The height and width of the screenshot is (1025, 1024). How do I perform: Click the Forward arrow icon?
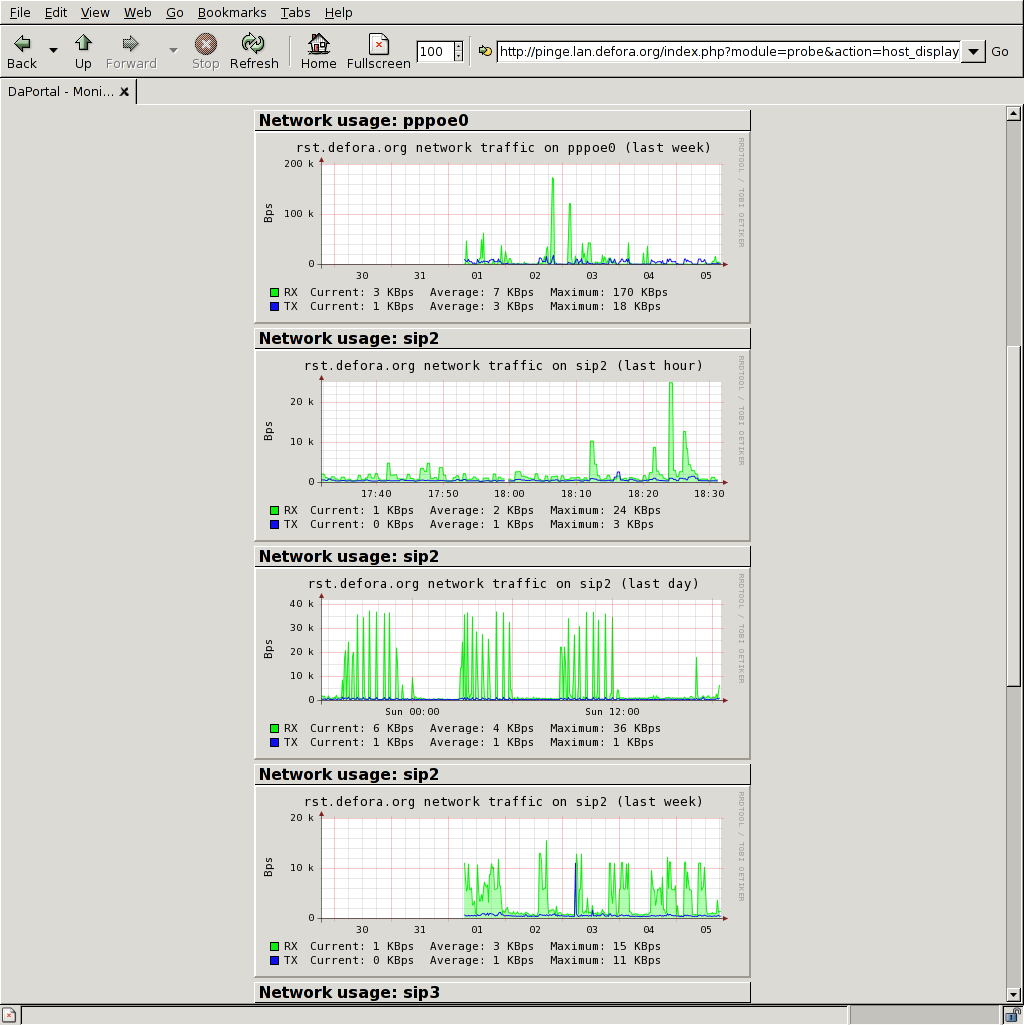click(x=130, y=44)
